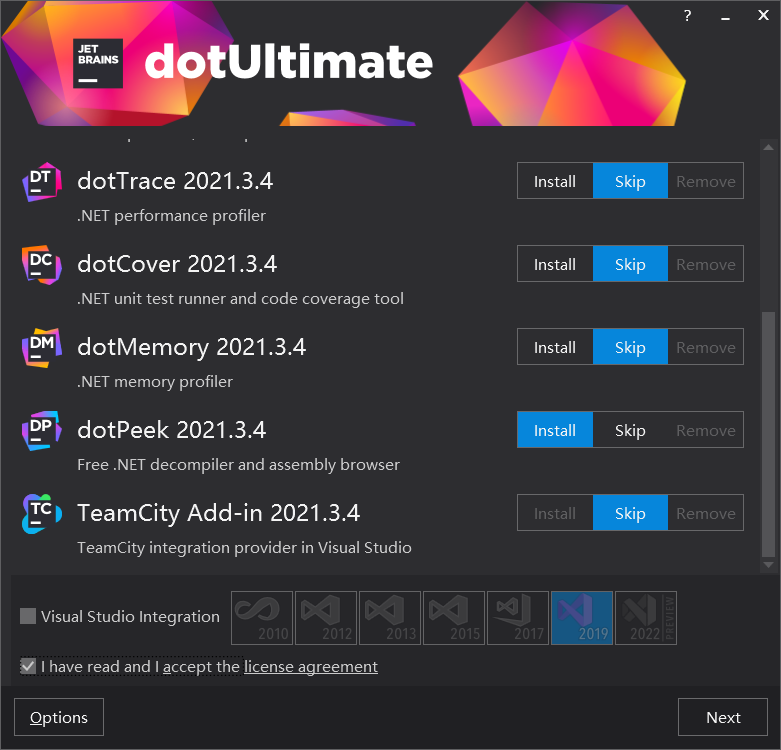Click '.NET memory profiler' description

tap(155, 382)
